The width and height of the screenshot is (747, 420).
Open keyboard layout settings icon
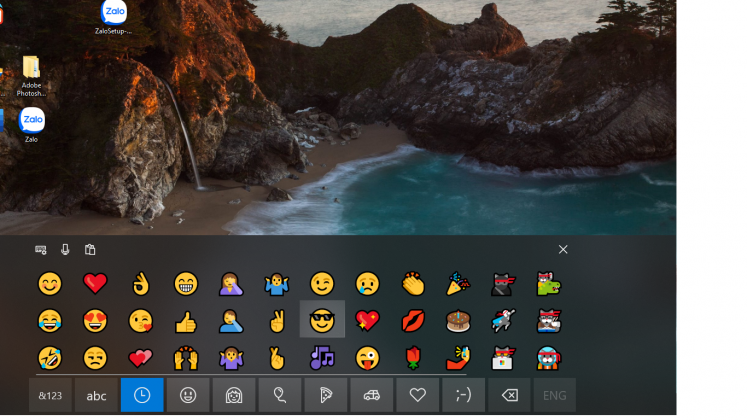41,250
